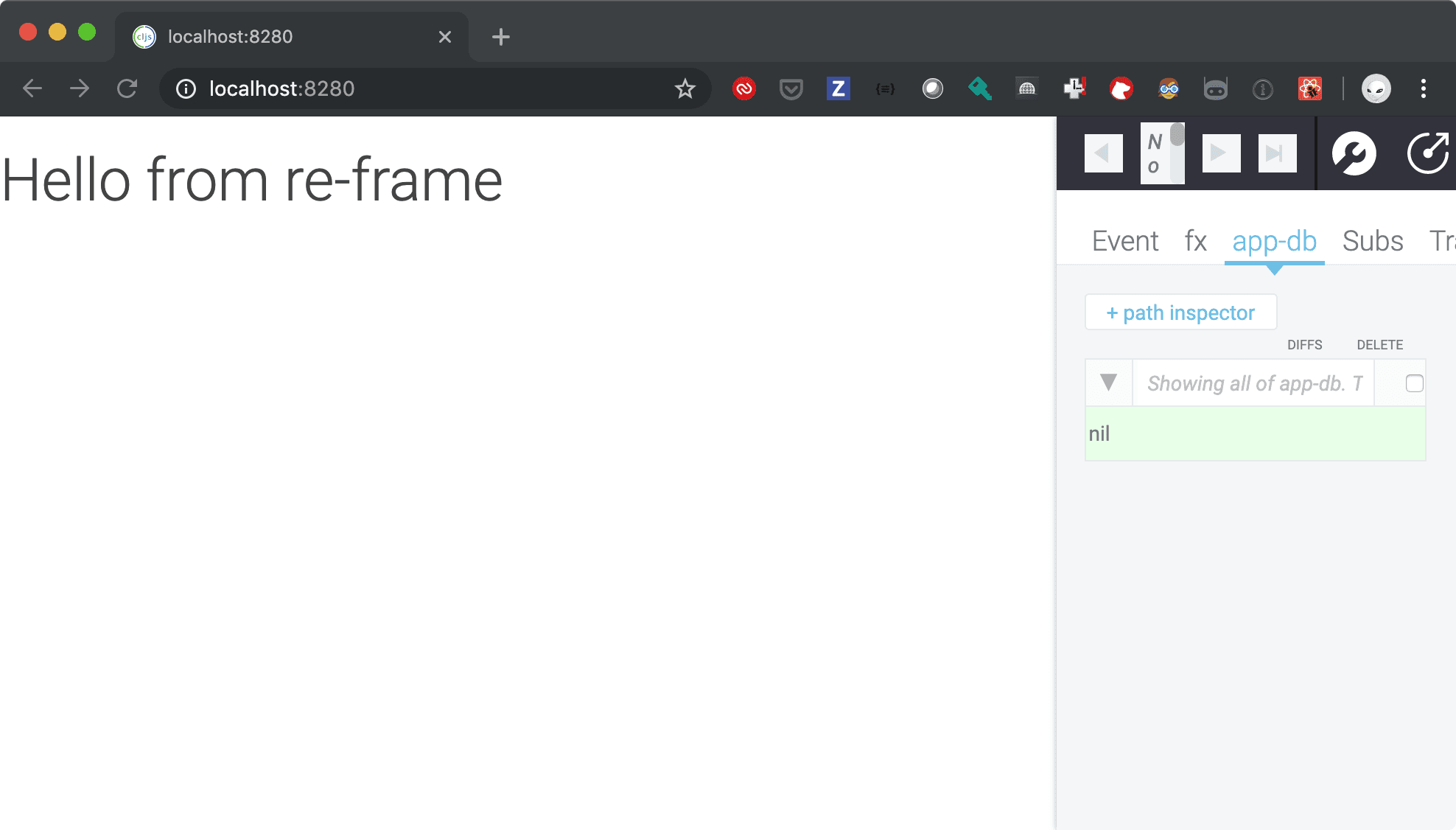Open the browser profile avatar menu

tap(1375, 88)
